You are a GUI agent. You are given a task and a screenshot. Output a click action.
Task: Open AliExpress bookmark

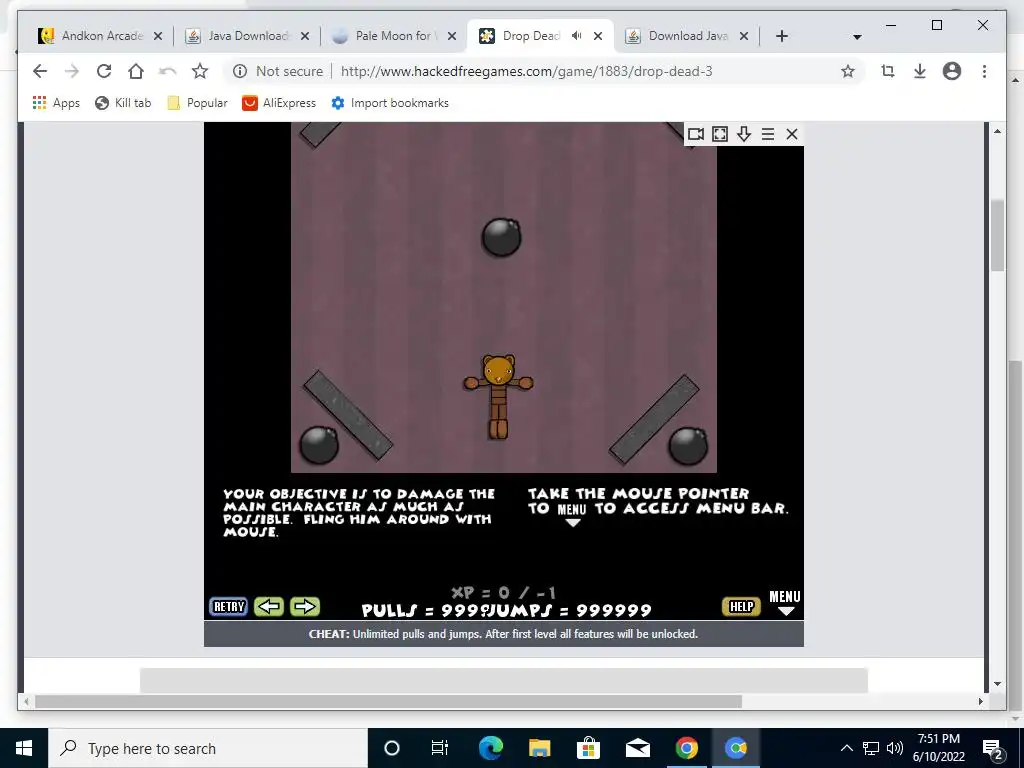tap(279, 103)
